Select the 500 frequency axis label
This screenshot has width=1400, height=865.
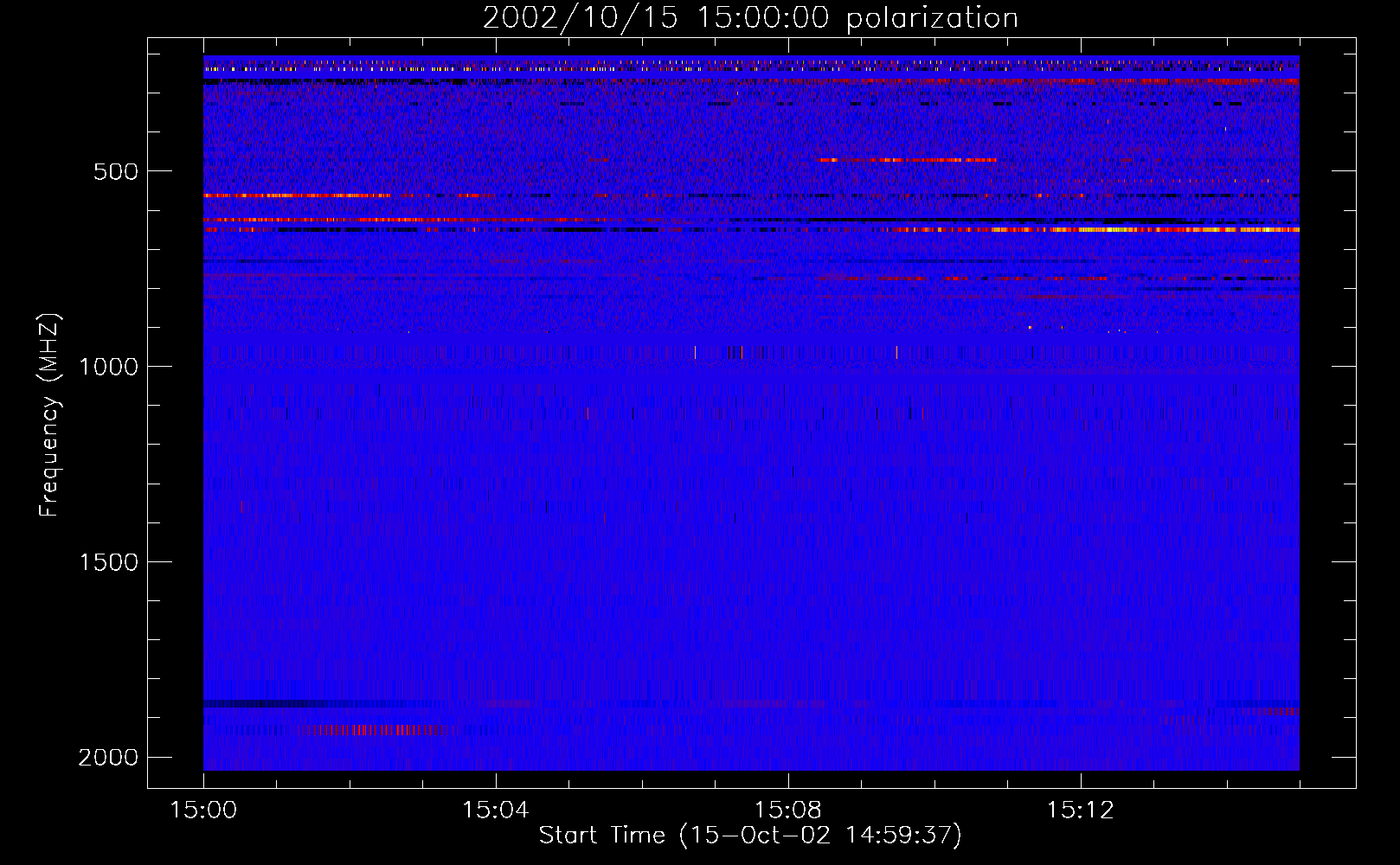point(116,171)
